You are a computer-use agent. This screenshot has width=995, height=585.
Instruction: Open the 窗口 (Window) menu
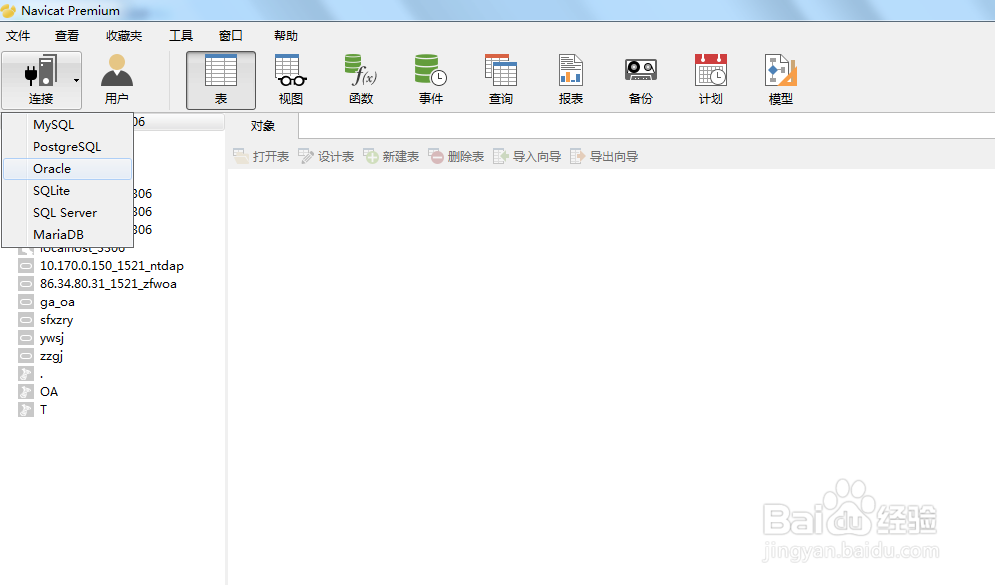point(231,36)
